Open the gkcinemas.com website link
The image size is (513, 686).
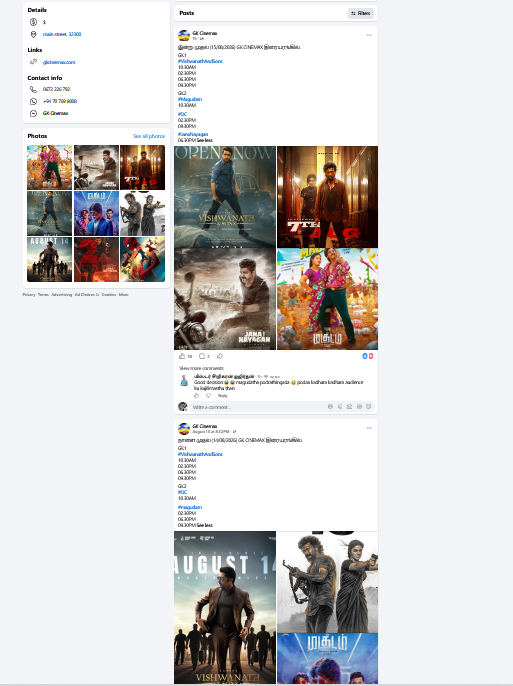pyautogui.click(x=59, y=62)
